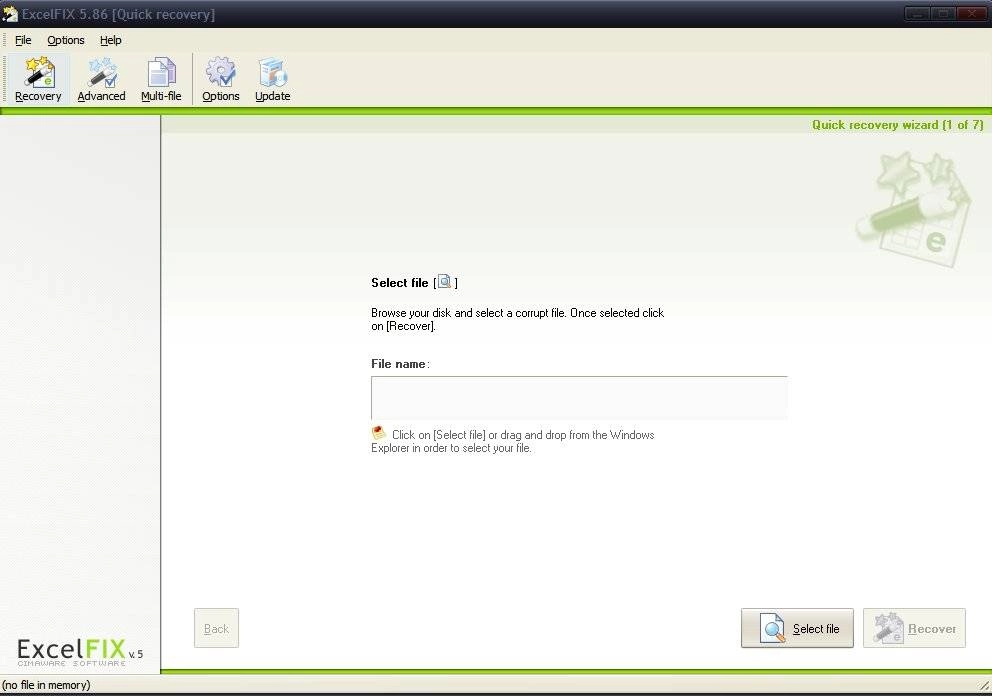Maximize the ExcelFIX window

(x=943, y=13)
